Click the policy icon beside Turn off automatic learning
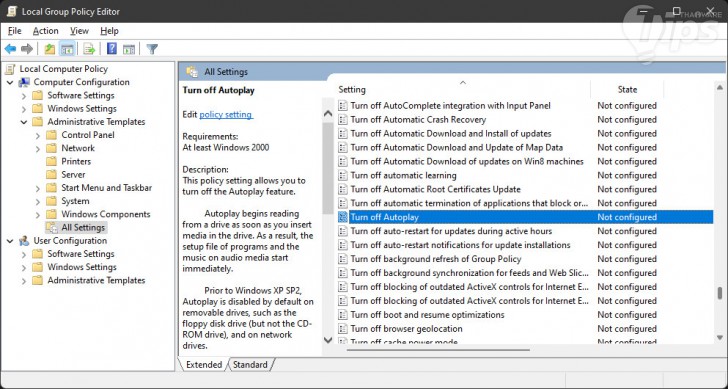This screenshot has width=728, height=389. point(343,175)
